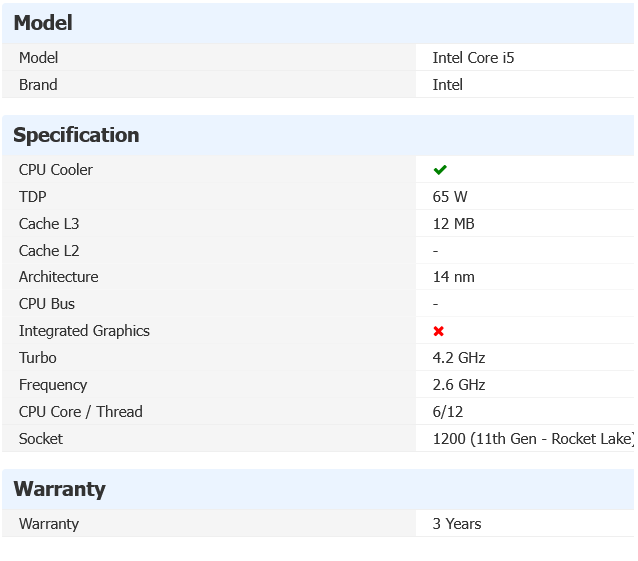638x561 pixels.
Task: Click the CPU Bus row label
Action: pyautogui.click(x=47, y=304)
